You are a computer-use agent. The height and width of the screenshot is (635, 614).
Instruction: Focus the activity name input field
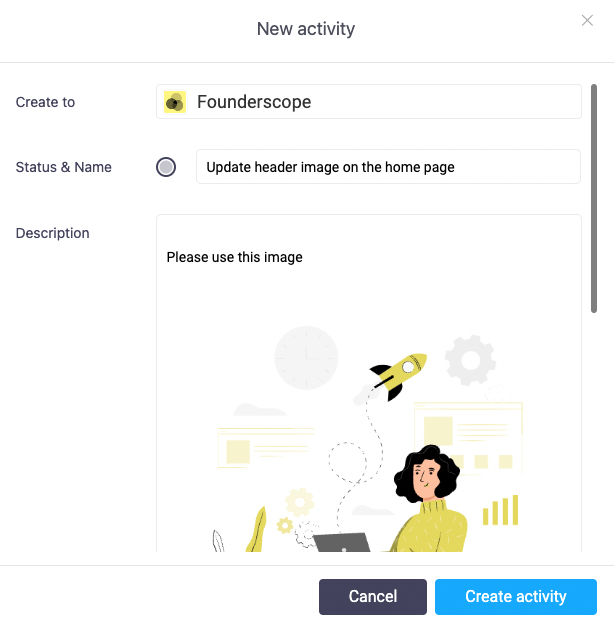pos(388,167)
